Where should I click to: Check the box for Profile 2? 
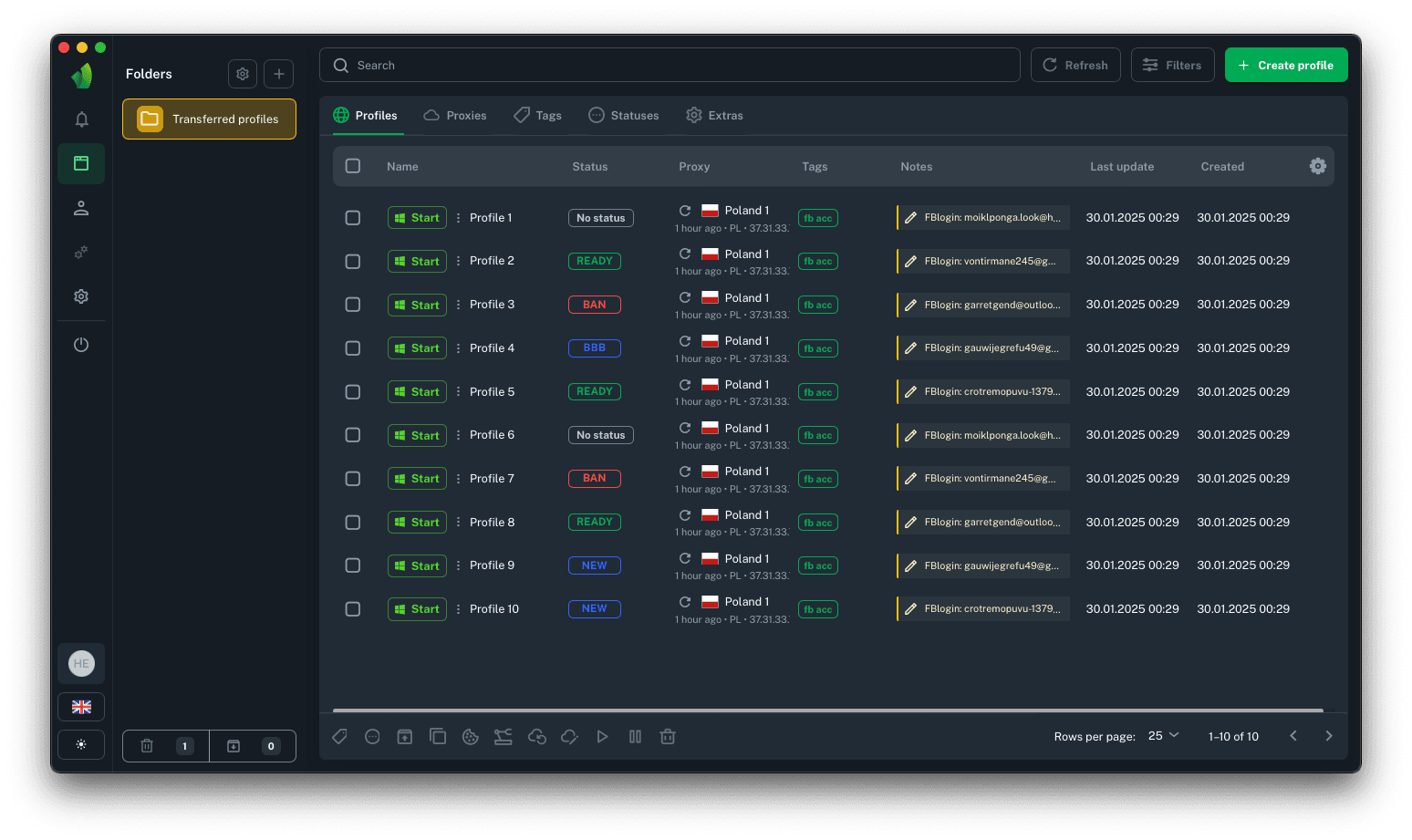[x=353, y=262]
